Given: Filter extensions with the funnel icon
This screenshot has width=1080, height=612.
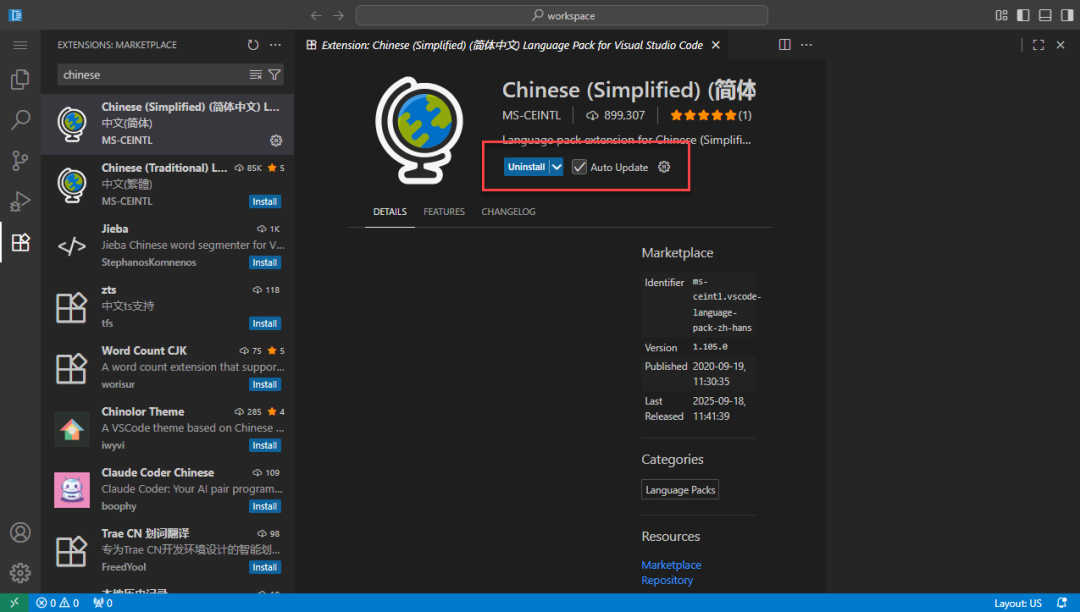Looking at the screenshot, I should tap(274, 74).
